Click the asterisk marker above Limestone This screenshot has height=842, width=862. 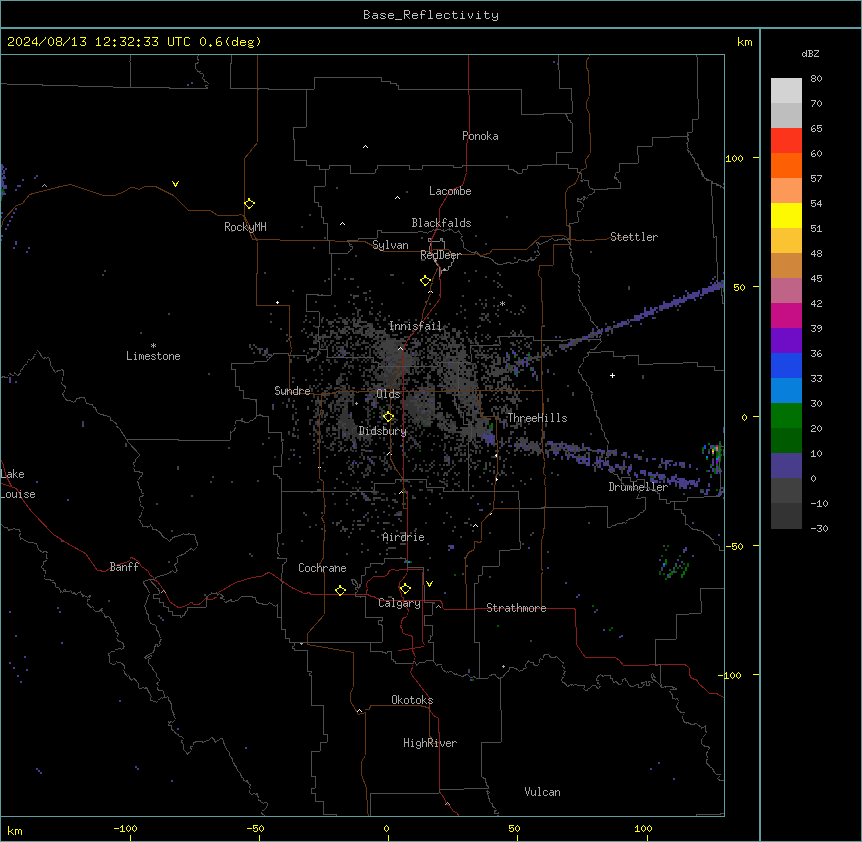(x=153, y=346)
